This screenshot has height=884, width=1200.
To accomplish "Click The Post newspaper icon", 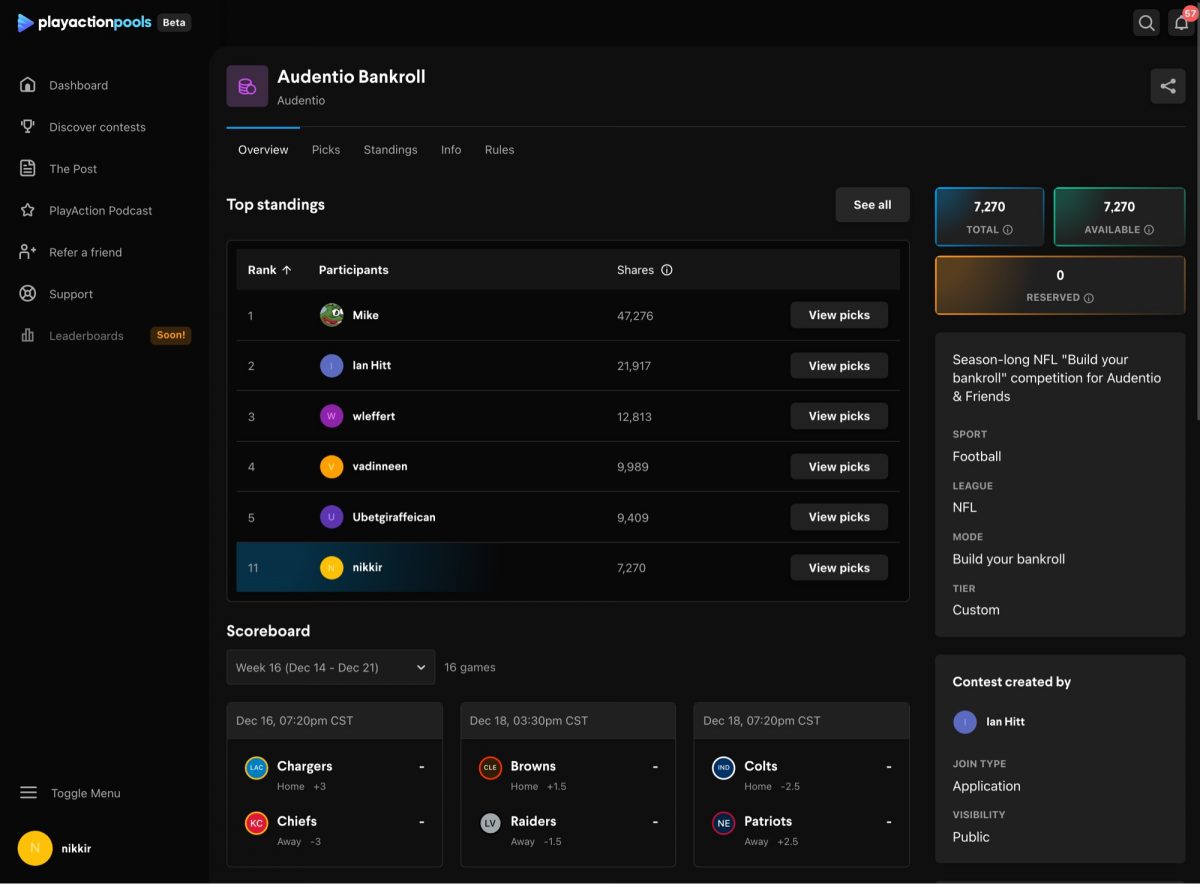I will [x=28, y=169].
